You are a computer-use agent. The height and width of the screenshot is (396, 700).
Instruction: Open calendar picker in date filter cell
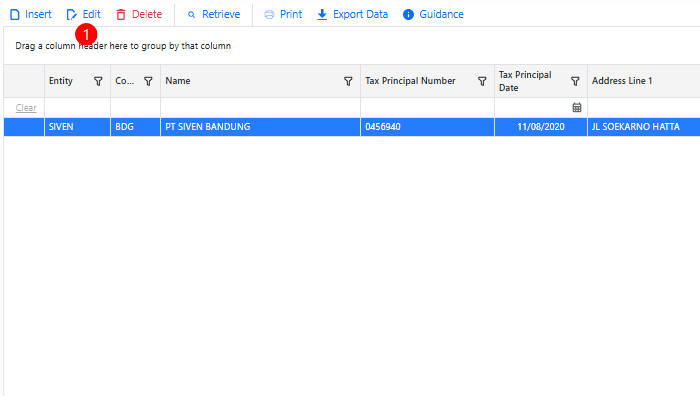[x=577, y=108]
